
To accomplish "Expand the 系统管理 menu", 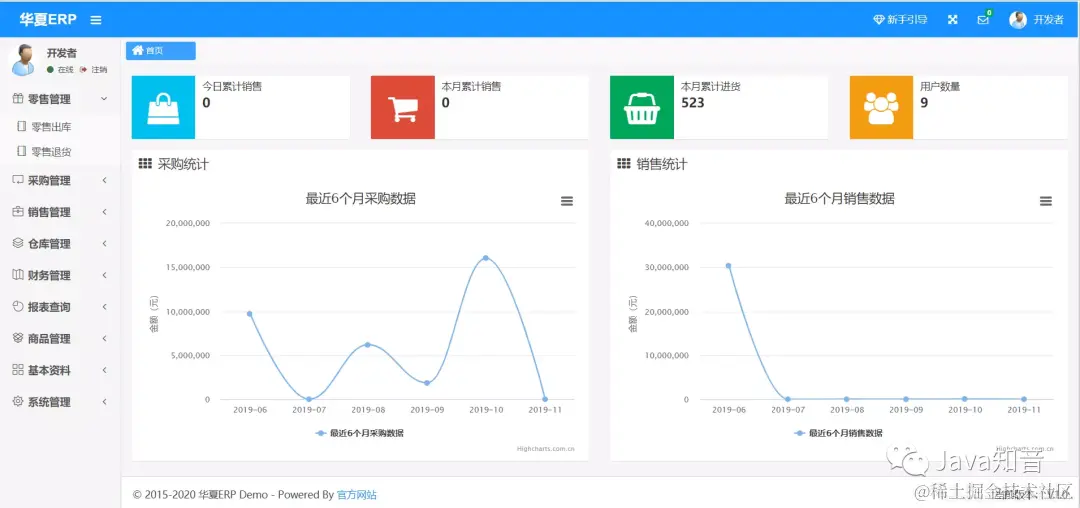I will [60, 402].
